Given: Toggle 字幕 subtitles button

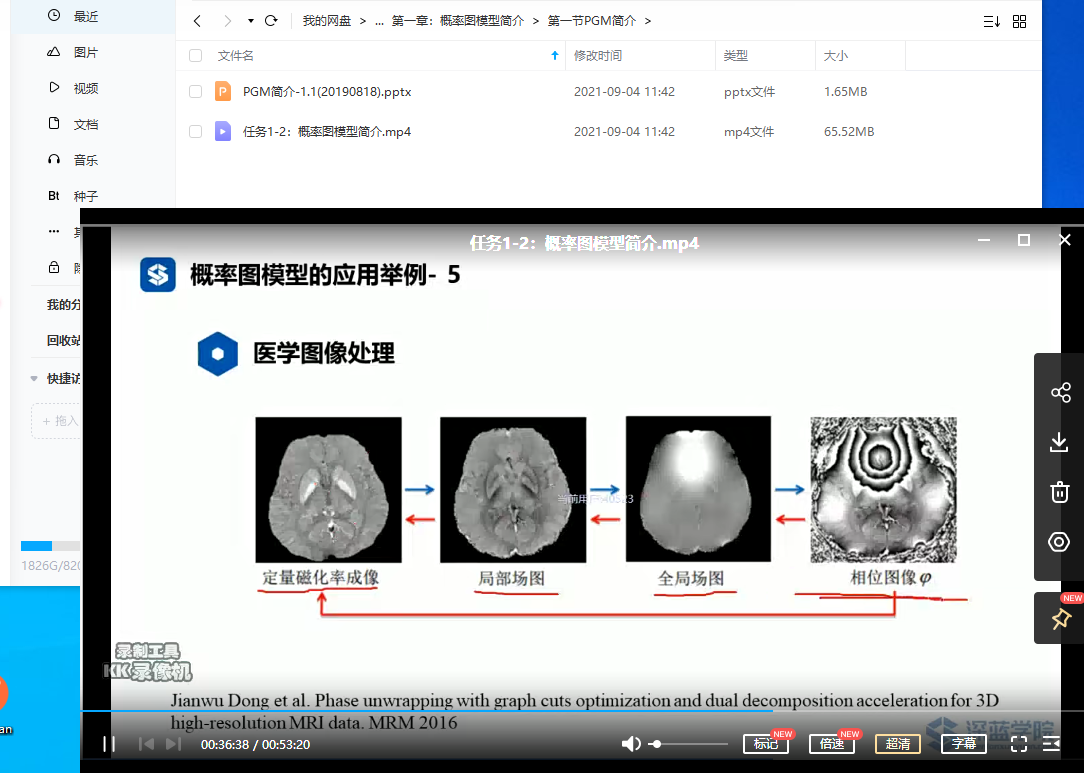Looking at the screenshot, I should [964, 744].
